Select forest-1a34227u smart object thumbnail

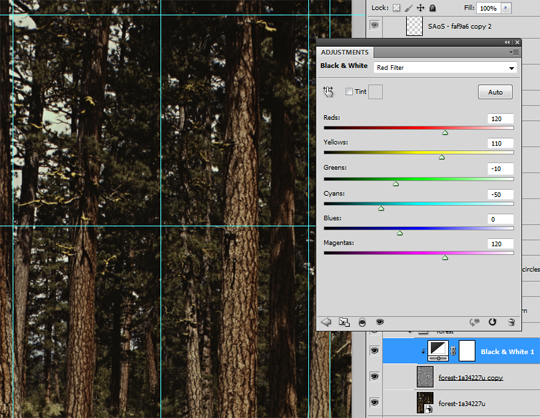(425, 403)
